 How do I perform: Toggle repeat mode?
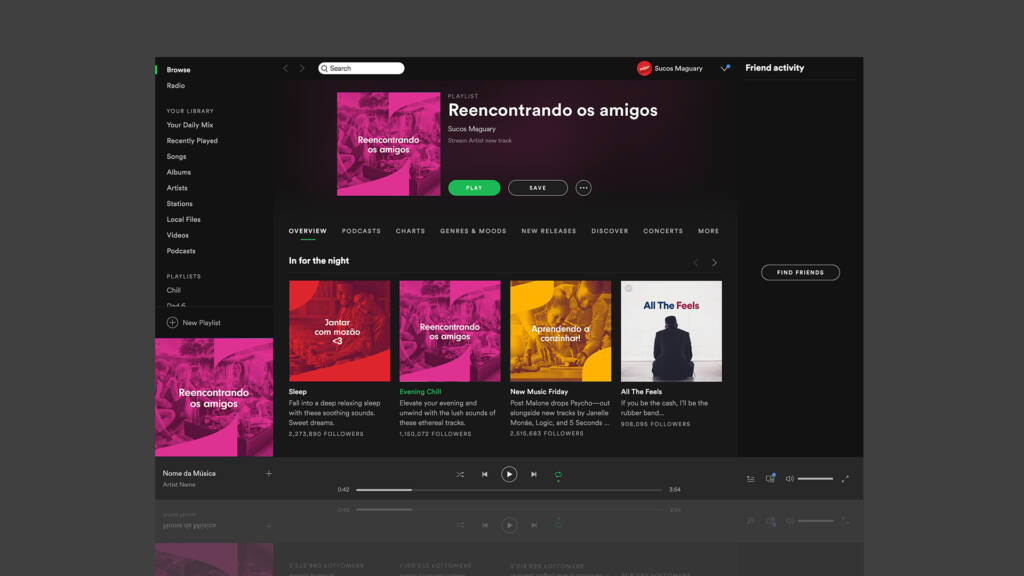tap(558, 475)
